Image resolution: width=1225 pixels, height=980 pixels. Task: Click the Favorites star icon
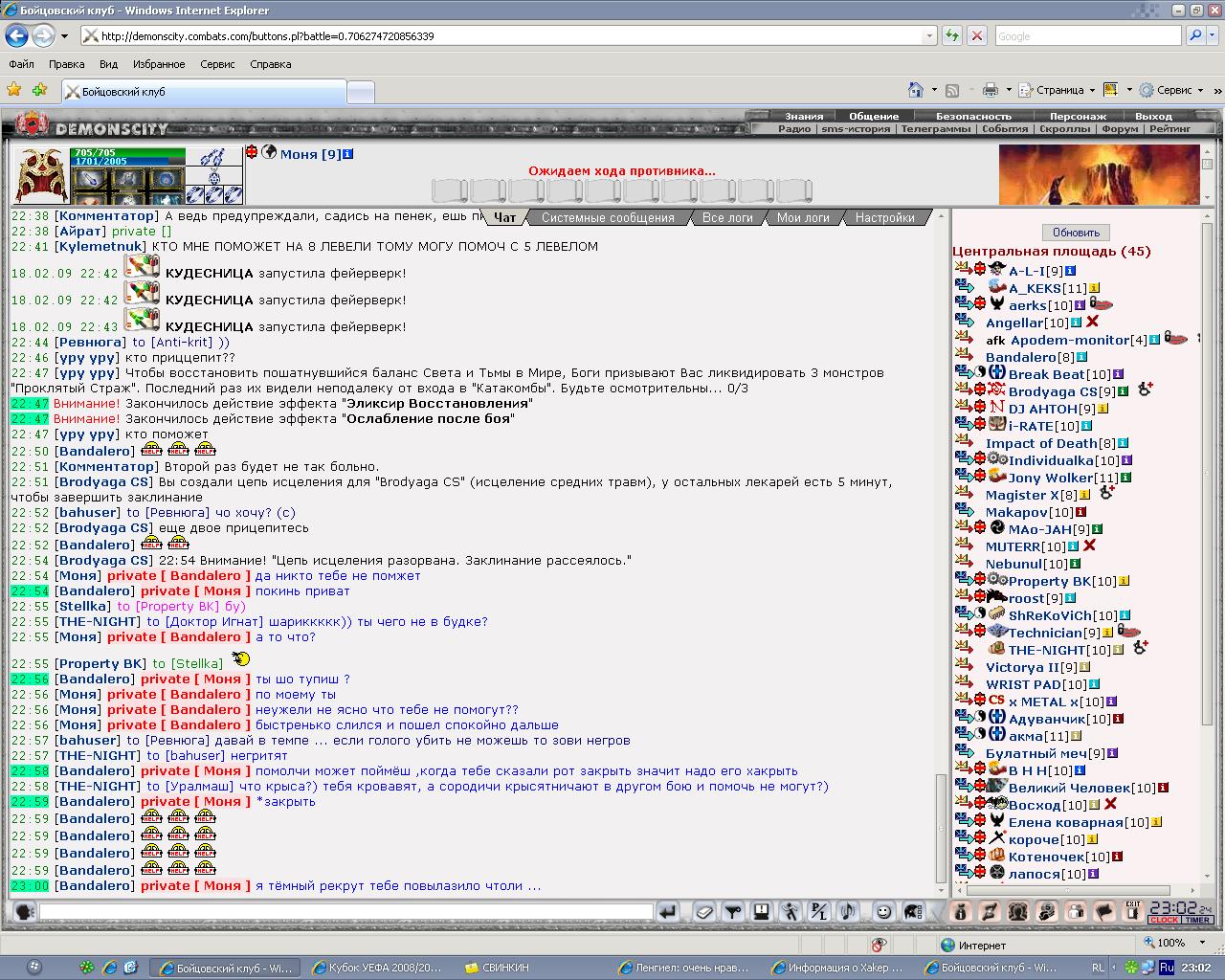14,90
